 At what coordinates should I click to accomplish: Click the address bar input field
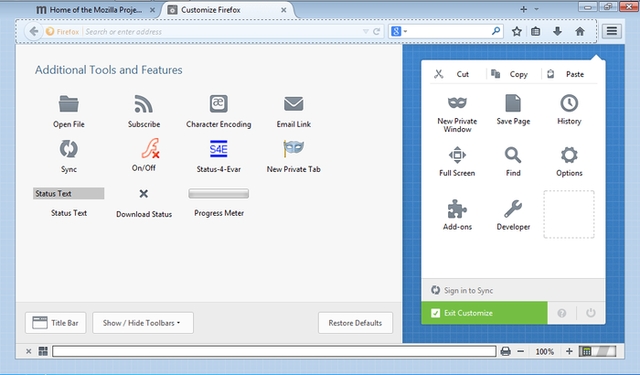(222, 31)
